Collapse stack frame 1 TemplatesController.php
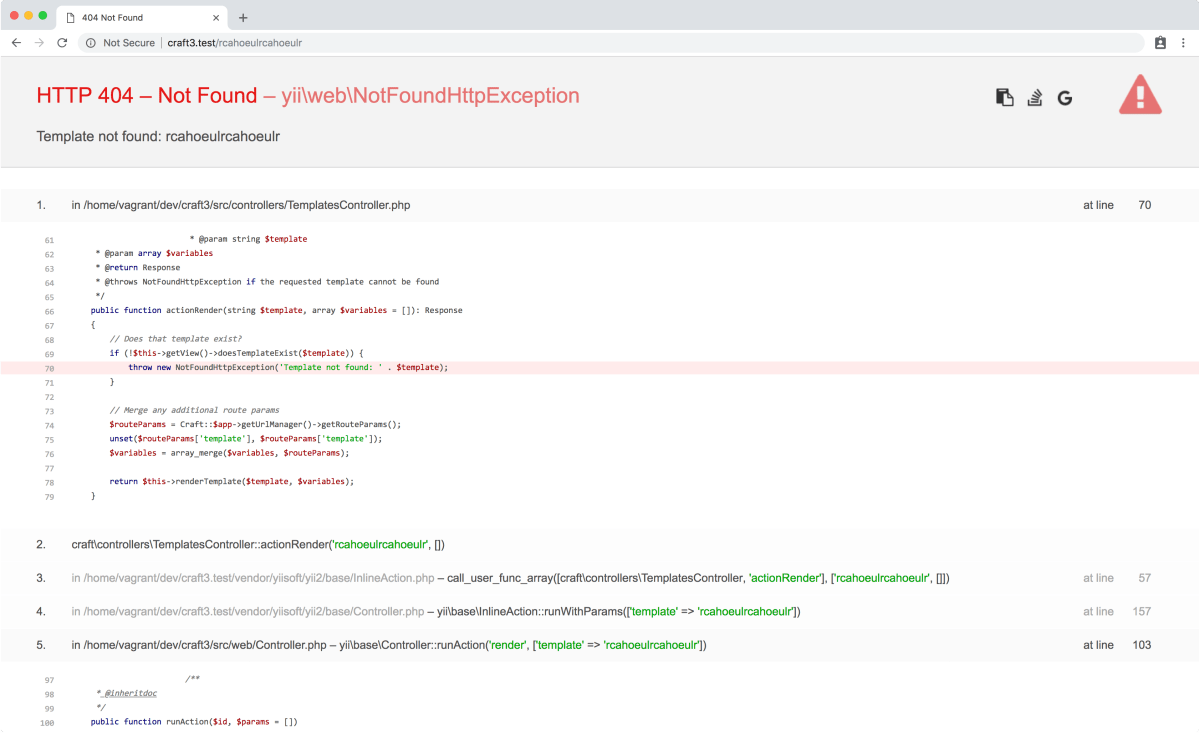Viewport: 1199px width, 733px height. 600,205
